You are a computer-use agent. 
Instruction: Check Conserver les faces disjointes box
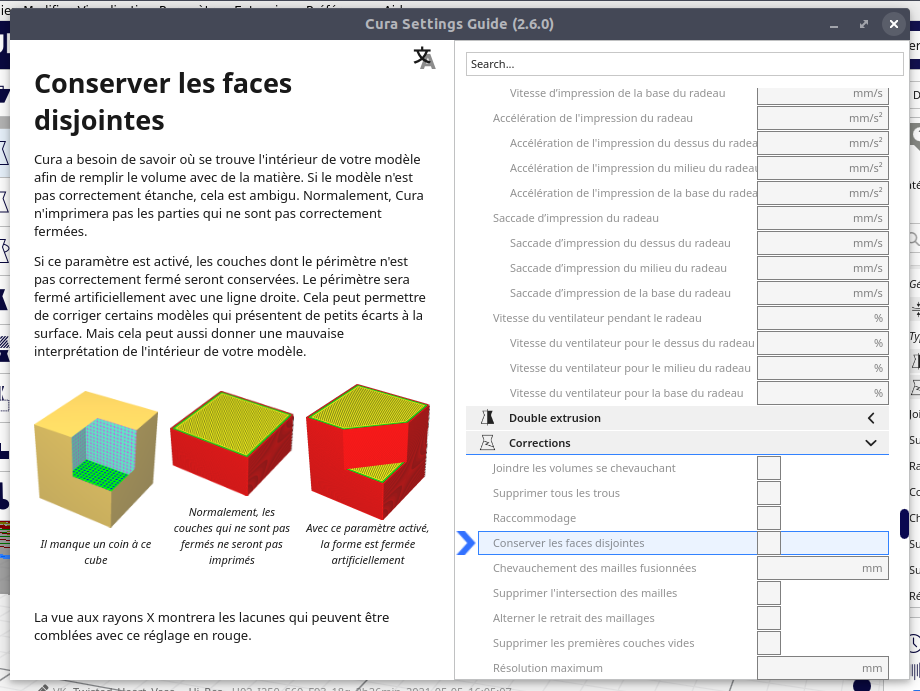point(769,543)
